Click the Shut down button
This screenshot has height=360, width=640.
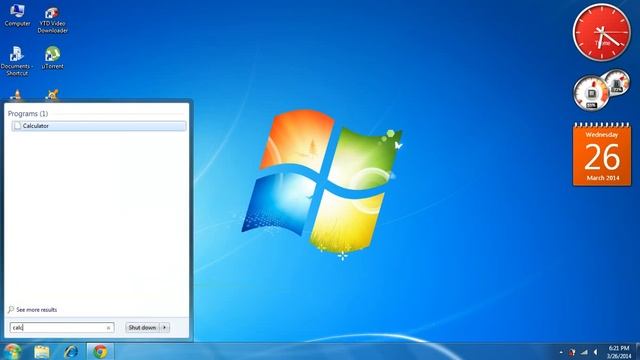[142, 327]
